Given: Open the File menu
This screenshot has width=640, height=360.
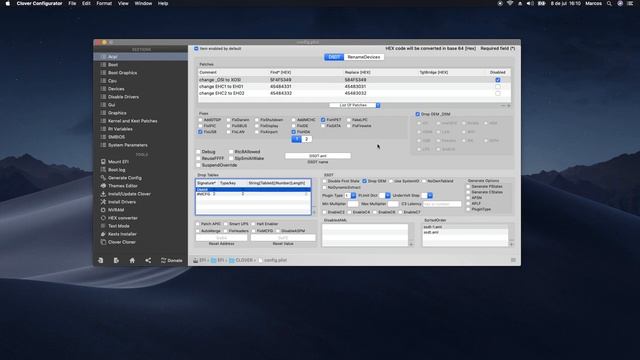Looking at the screenshot, I should click(72, 3).
